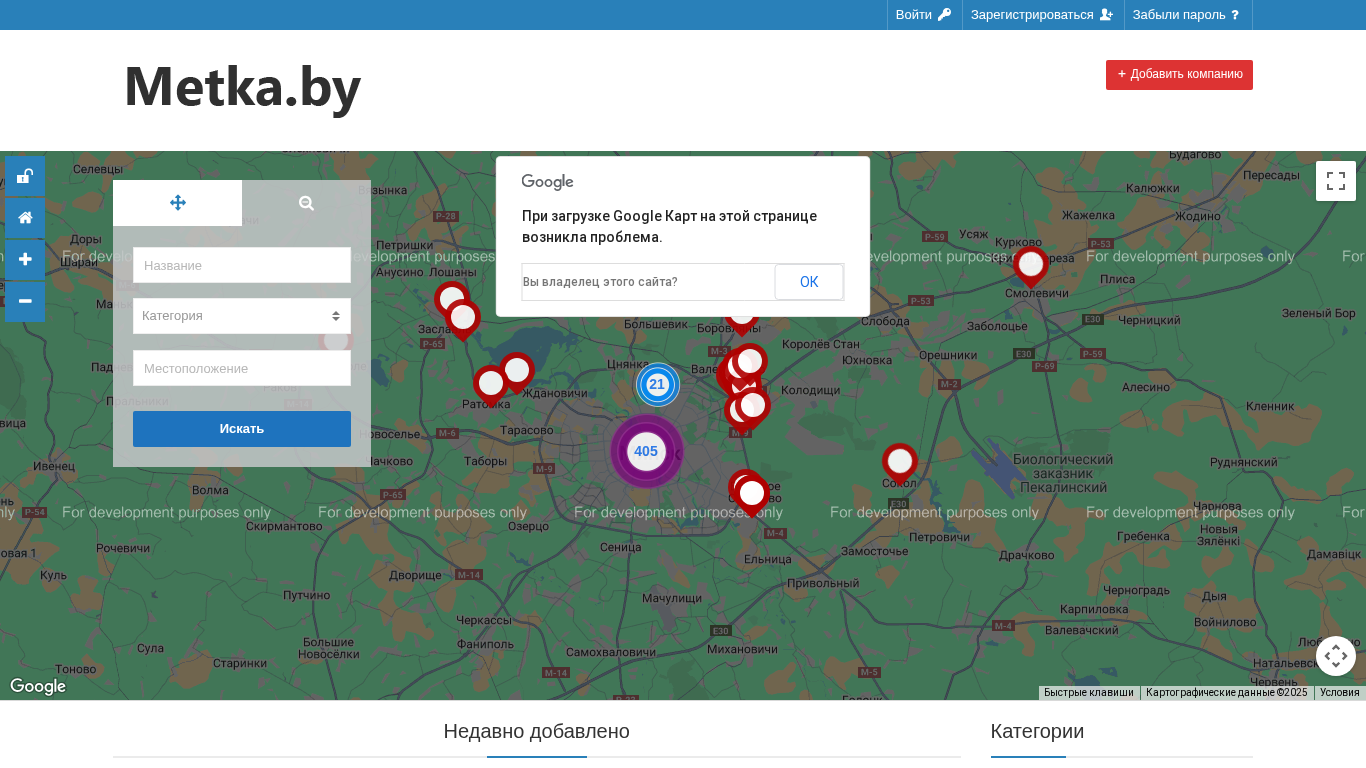This screenshot has height=768, width=1366.
Task: Open the Условия terms link
Action: click(1339, 692)
